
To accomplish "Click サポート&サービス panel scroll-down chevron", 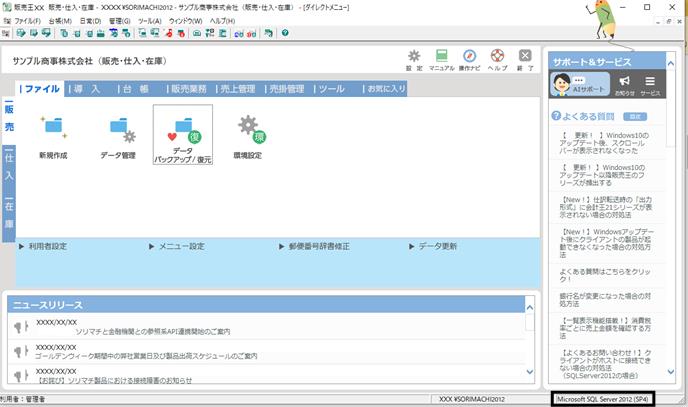I will (x=670, y=371).
